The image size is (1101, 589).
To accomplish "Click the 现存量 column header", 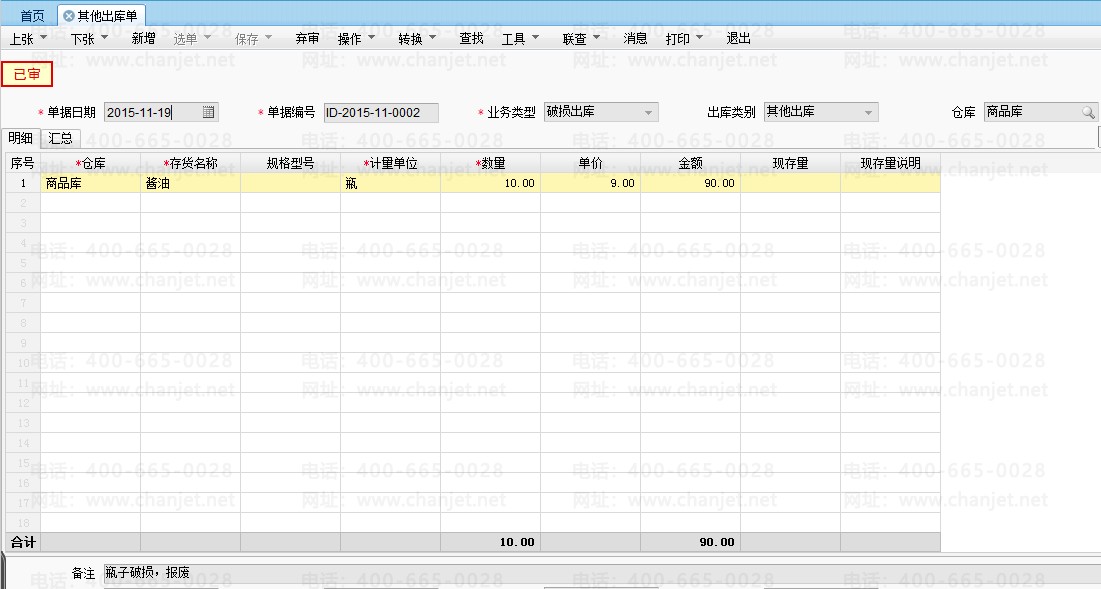I will coord(790,163).
